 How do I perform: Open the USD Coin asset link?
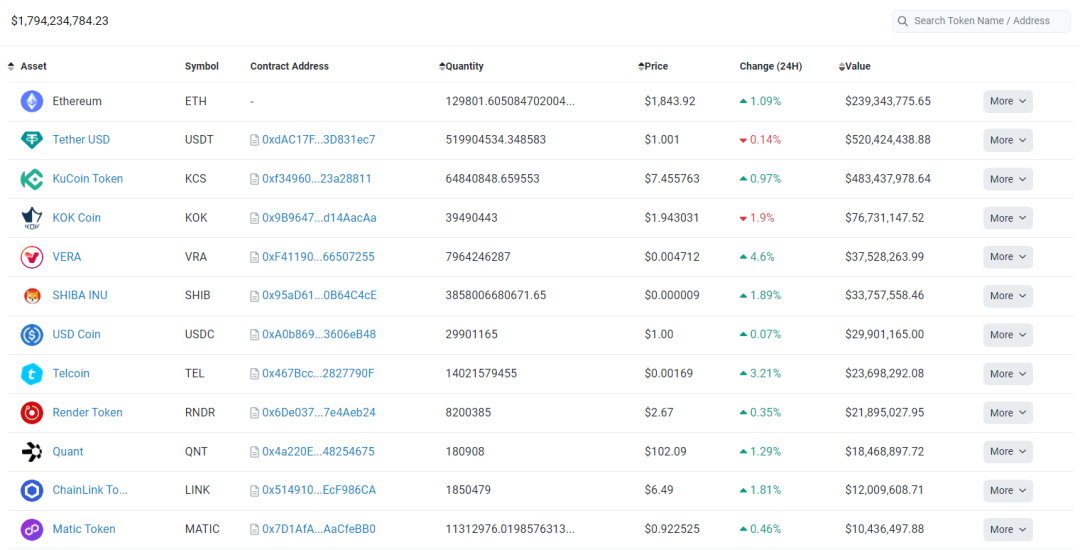[x=76, y=335]
